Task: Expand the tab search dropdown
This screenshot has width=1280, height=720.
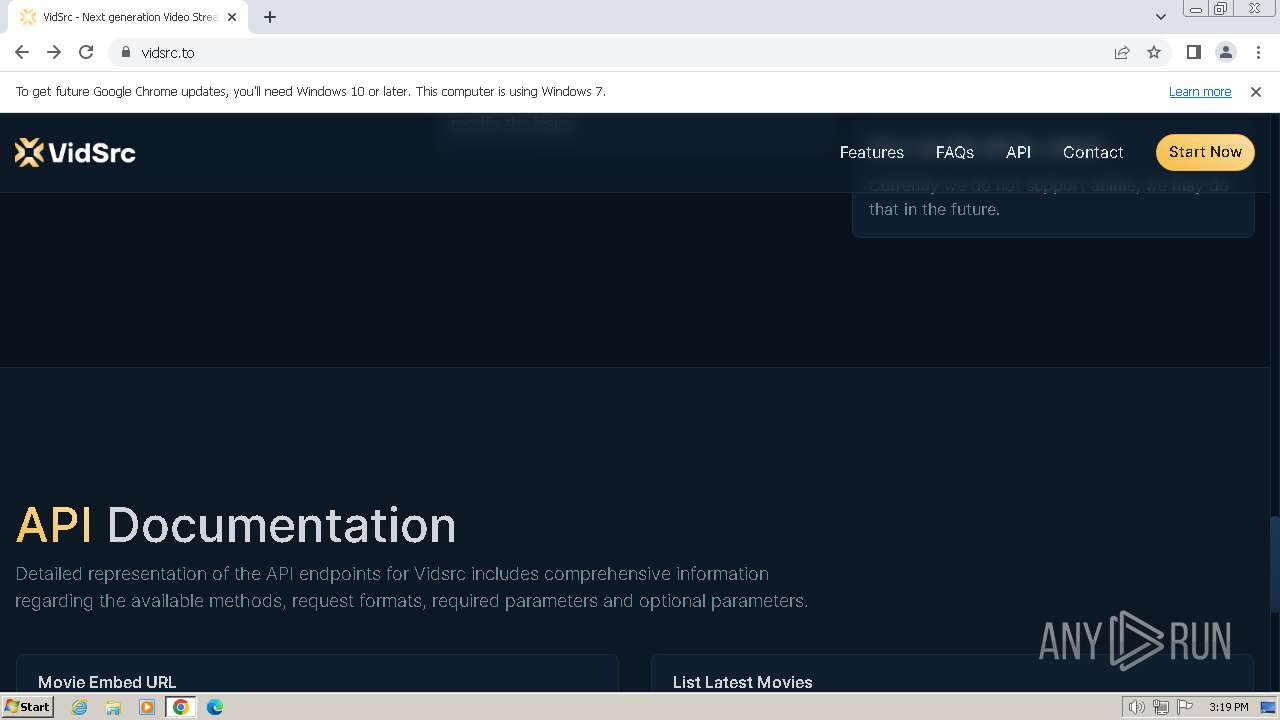Action: click(x=1160, y=17)
